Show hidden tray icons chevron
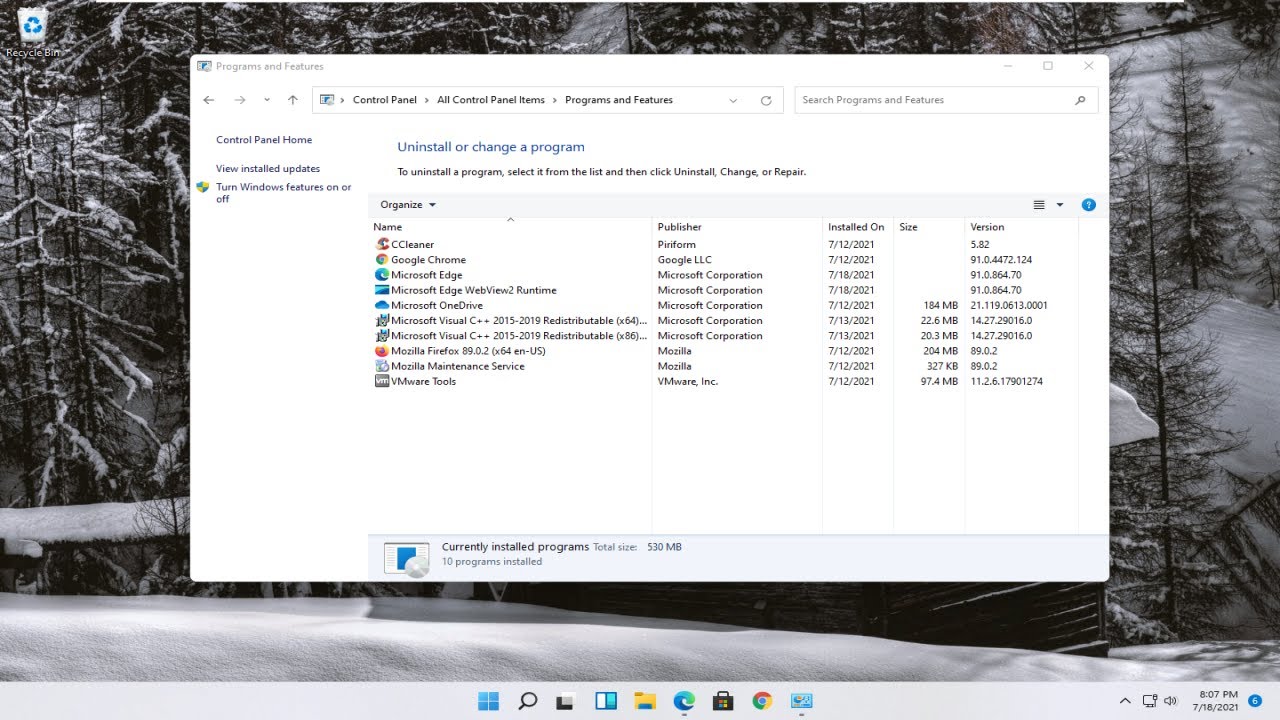This screenshot has width=1280, height=720. 1125,701
